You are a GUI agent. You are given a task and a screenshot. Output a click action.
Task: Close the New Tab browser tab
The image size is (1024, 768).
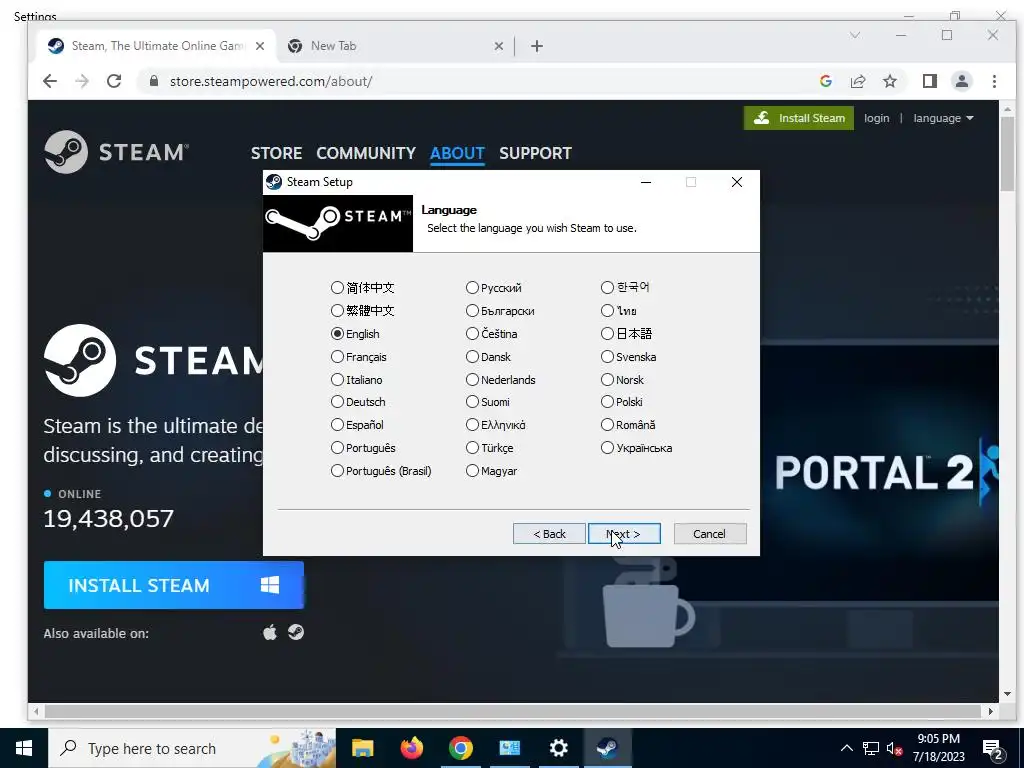[498, 46]
